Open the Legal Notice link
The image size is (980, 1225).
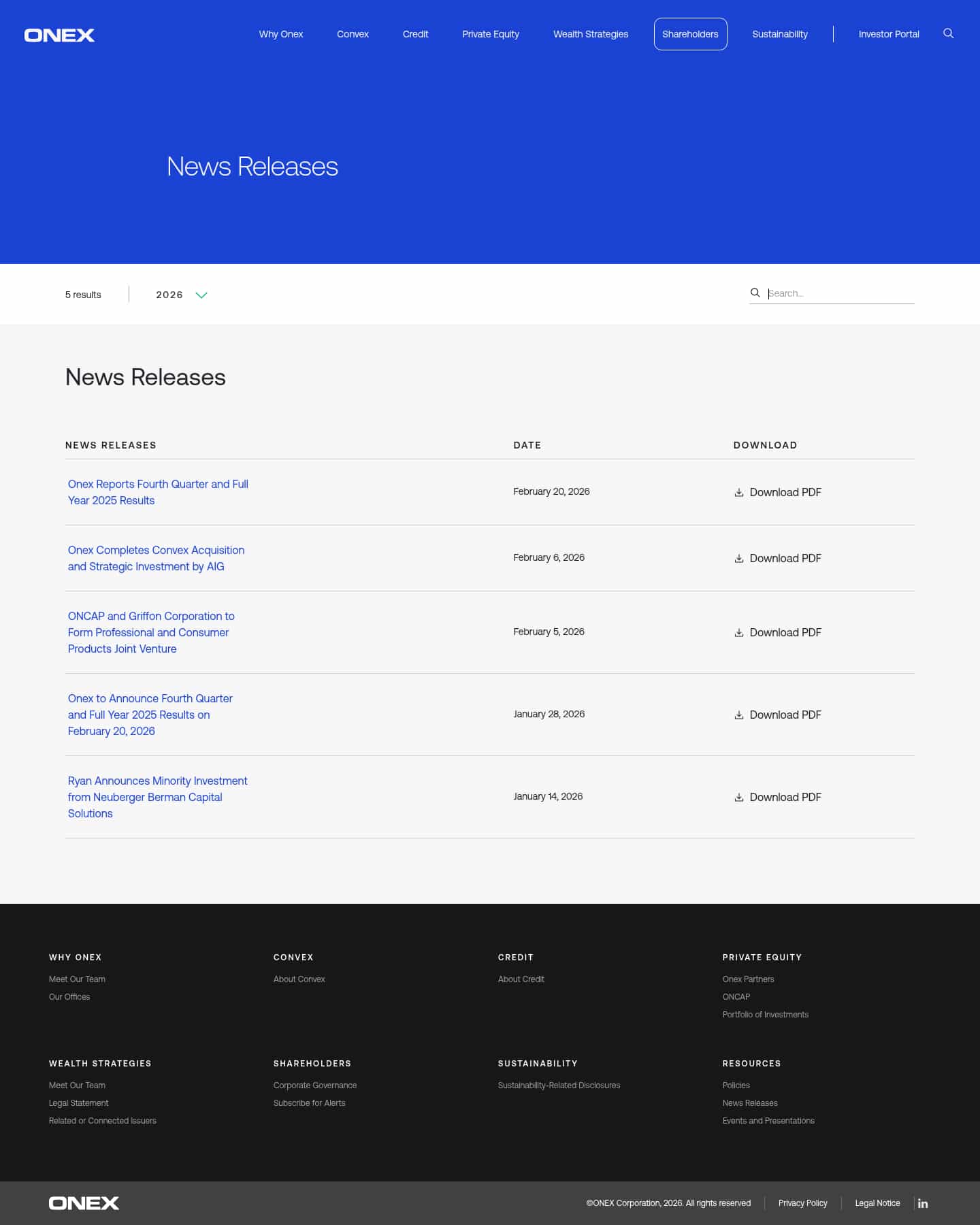pos(878,1203)
